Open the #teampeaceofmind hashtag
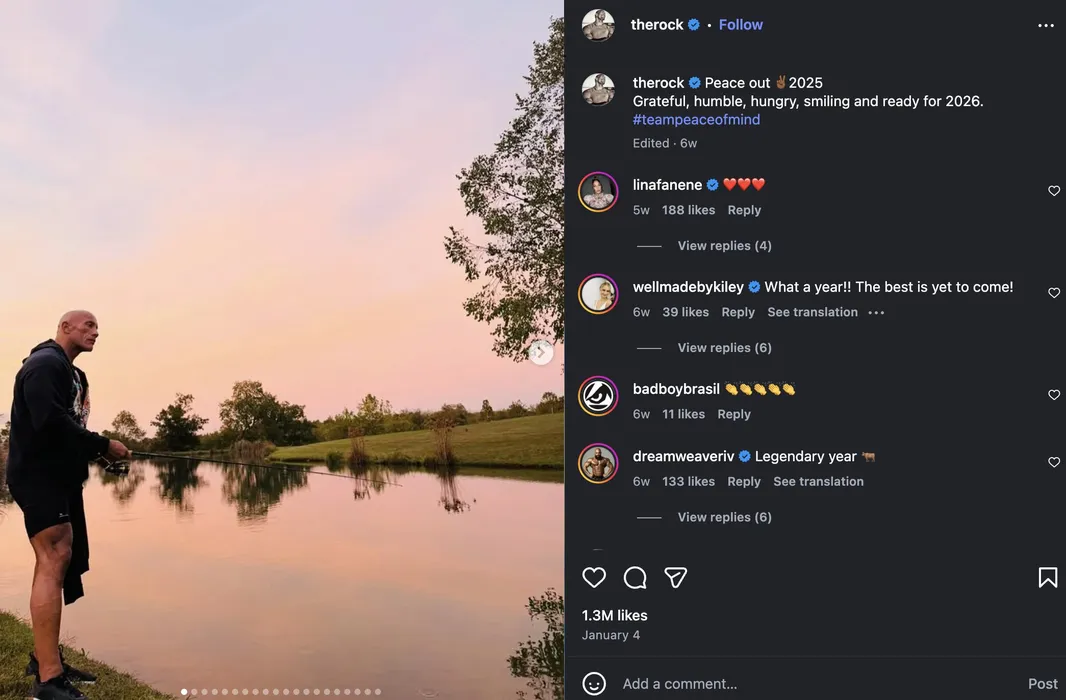1066x700 pixels. coord(696,120)
